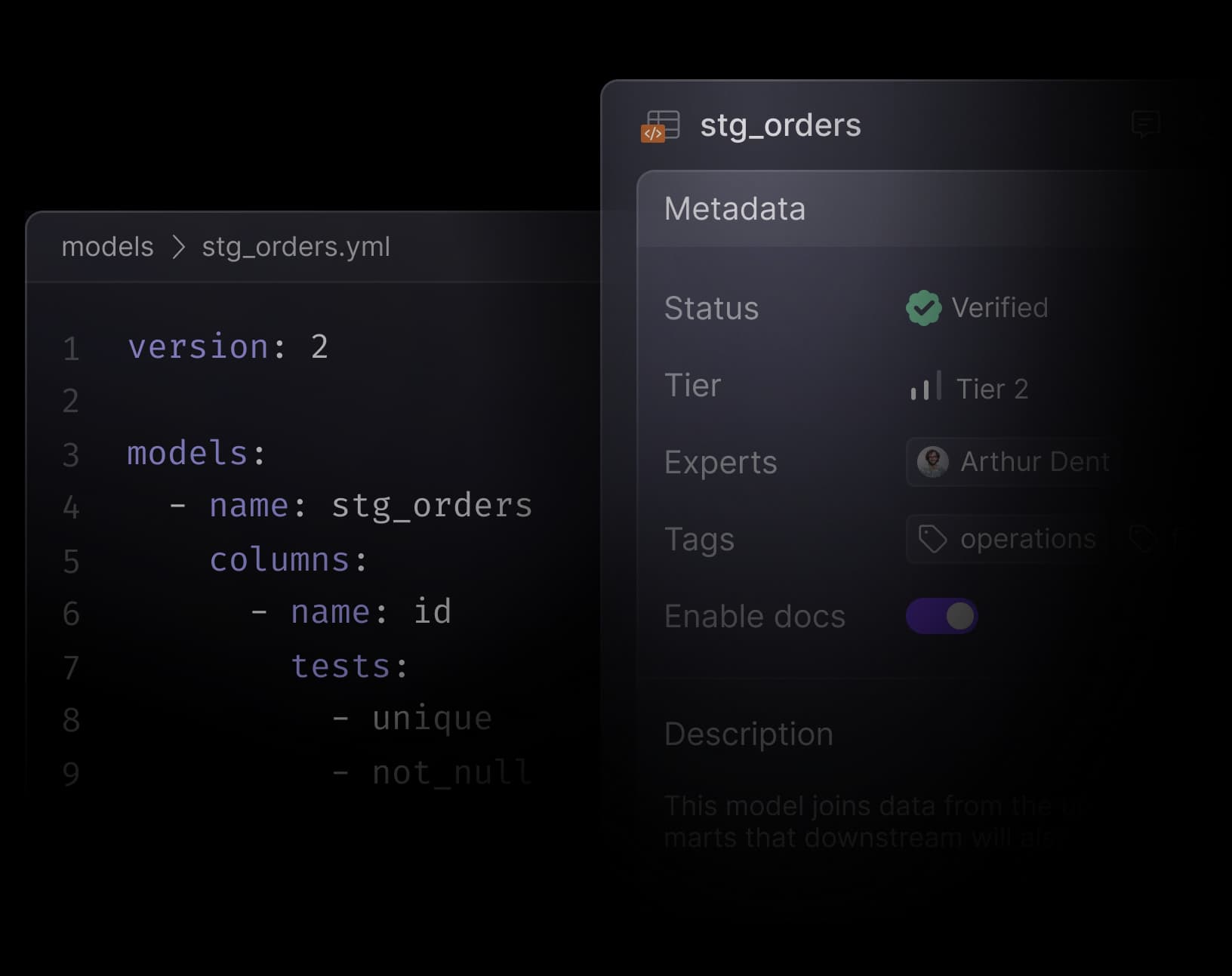The width and height of the screenshot is (1232, 976).
Task: Click the stg_orders table model icon
Action: coord(661,126)
